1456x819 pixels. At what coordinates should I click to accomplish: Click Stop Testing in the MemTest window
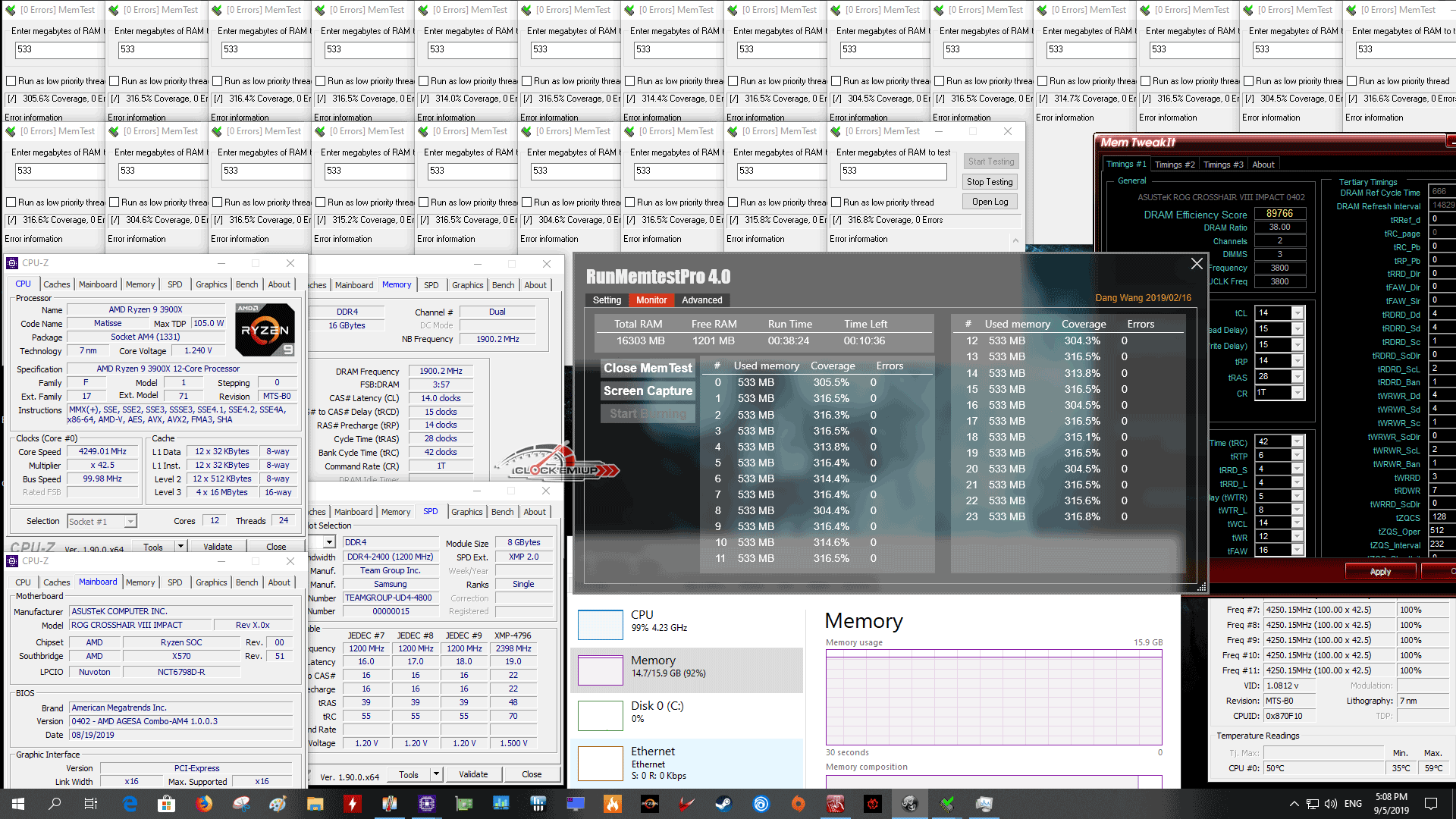tap(990, 182)
